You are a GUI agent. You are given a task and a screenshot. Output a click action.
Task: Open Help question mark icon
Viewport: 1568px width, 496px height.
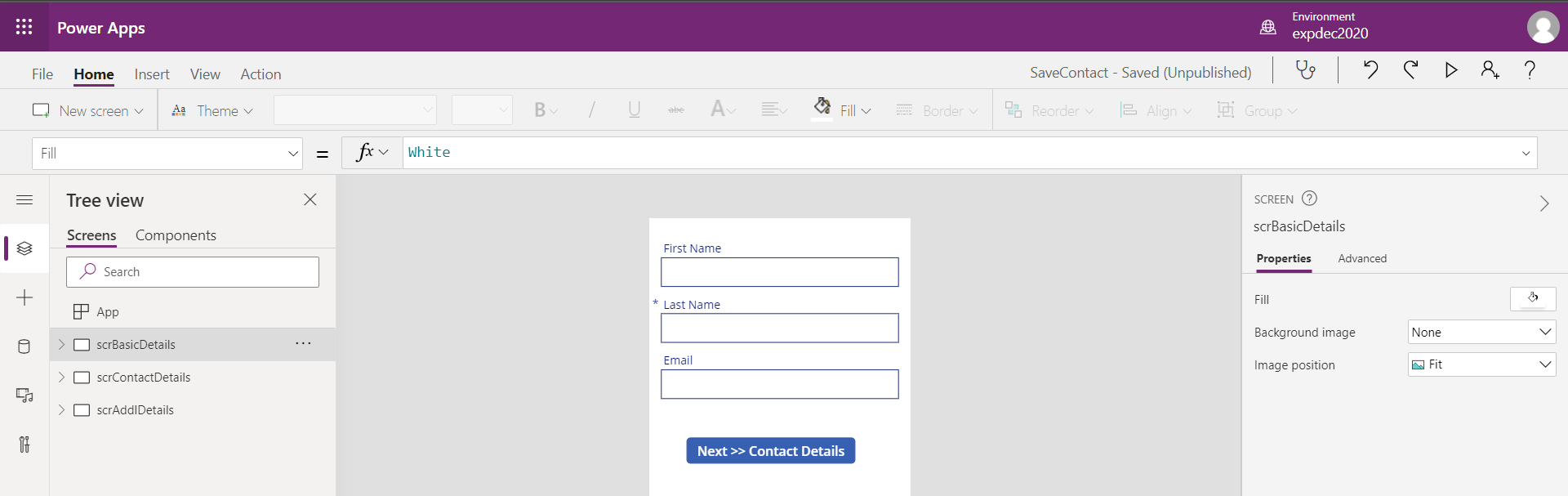pyautogui.click(x=1530, y=70)
